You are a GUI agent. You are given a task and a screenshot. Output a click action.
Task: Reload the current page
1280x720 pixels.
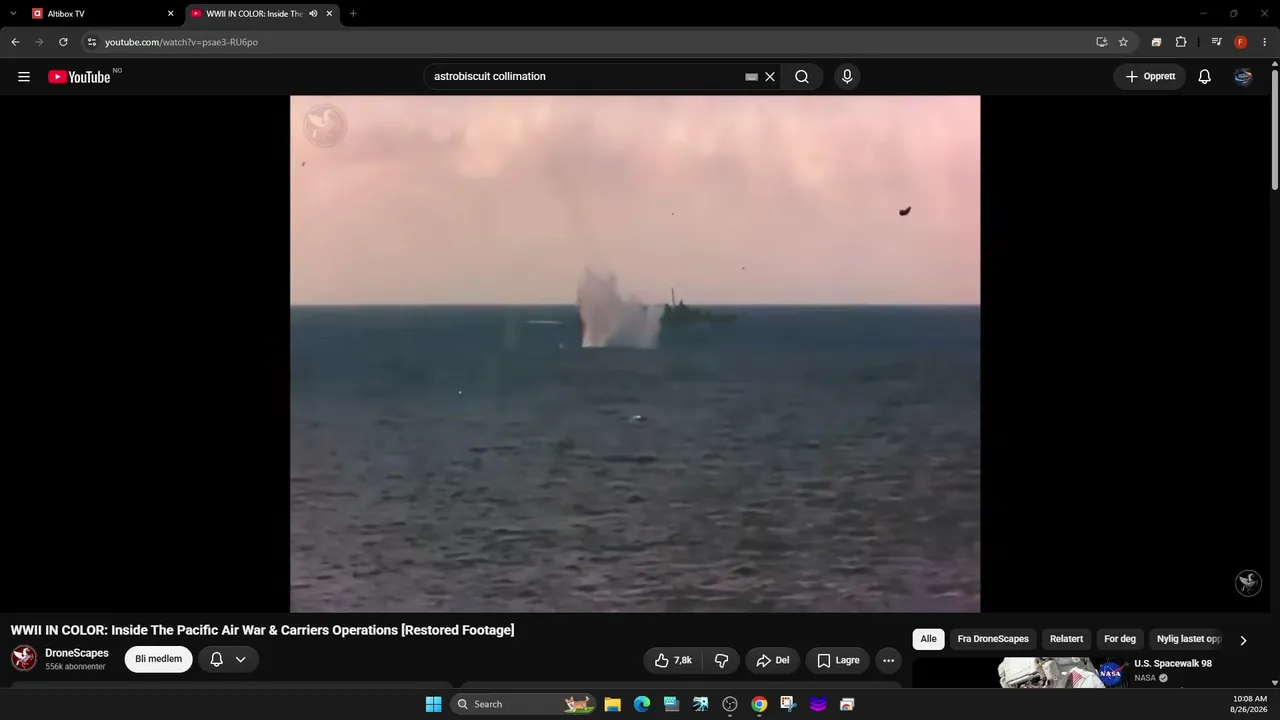click(x=63, y=42)
